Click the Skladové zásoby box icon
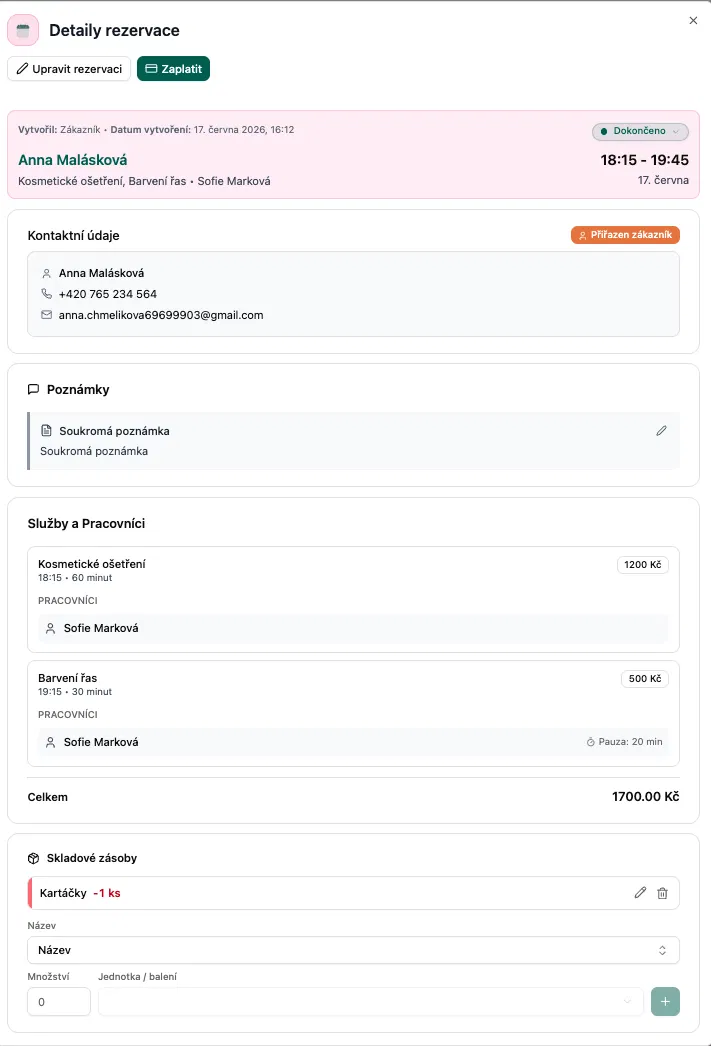This screenshot has width=711, height=1046. pos(33,859)
